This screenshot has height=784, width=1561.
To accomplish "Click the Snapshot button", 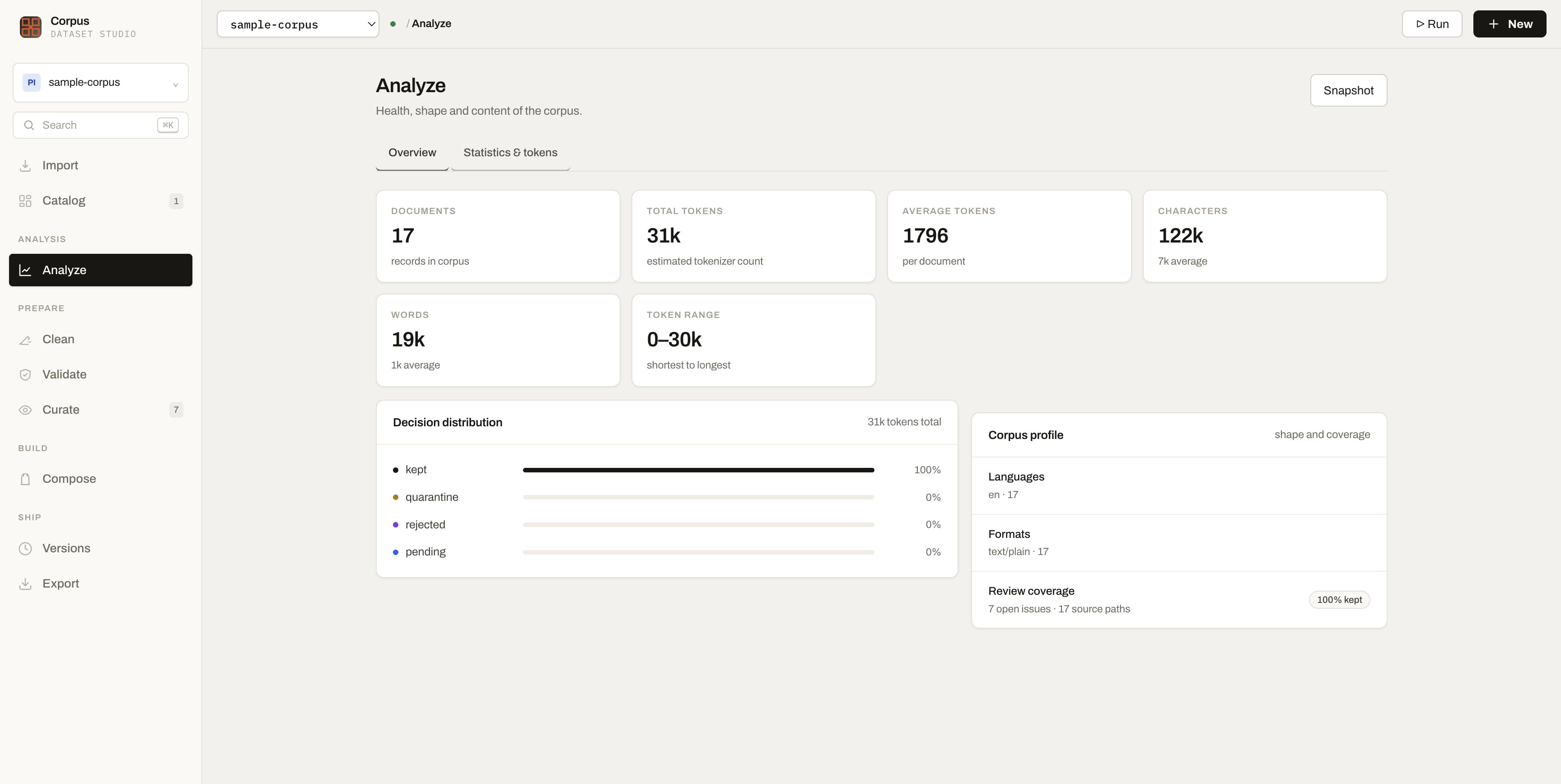I will click(1348, 90).
